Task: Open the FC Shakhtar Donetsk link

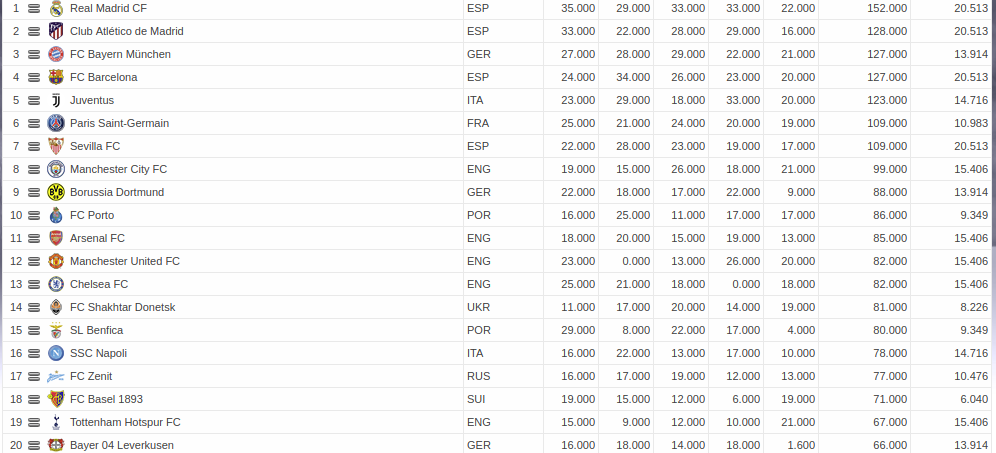Action: pos(123,307)
